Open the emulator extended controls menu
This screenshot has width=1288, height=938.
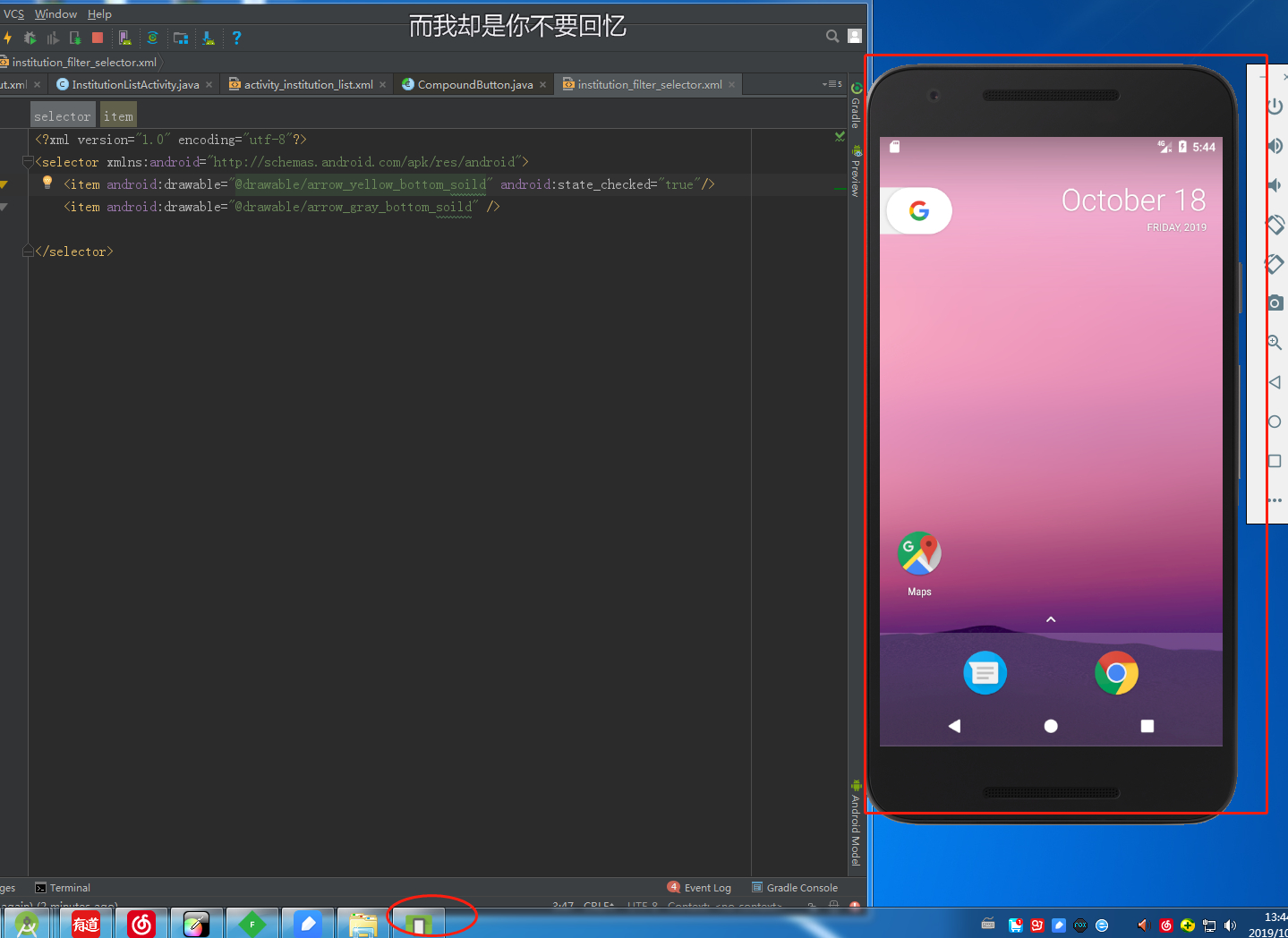(1275, 500)
